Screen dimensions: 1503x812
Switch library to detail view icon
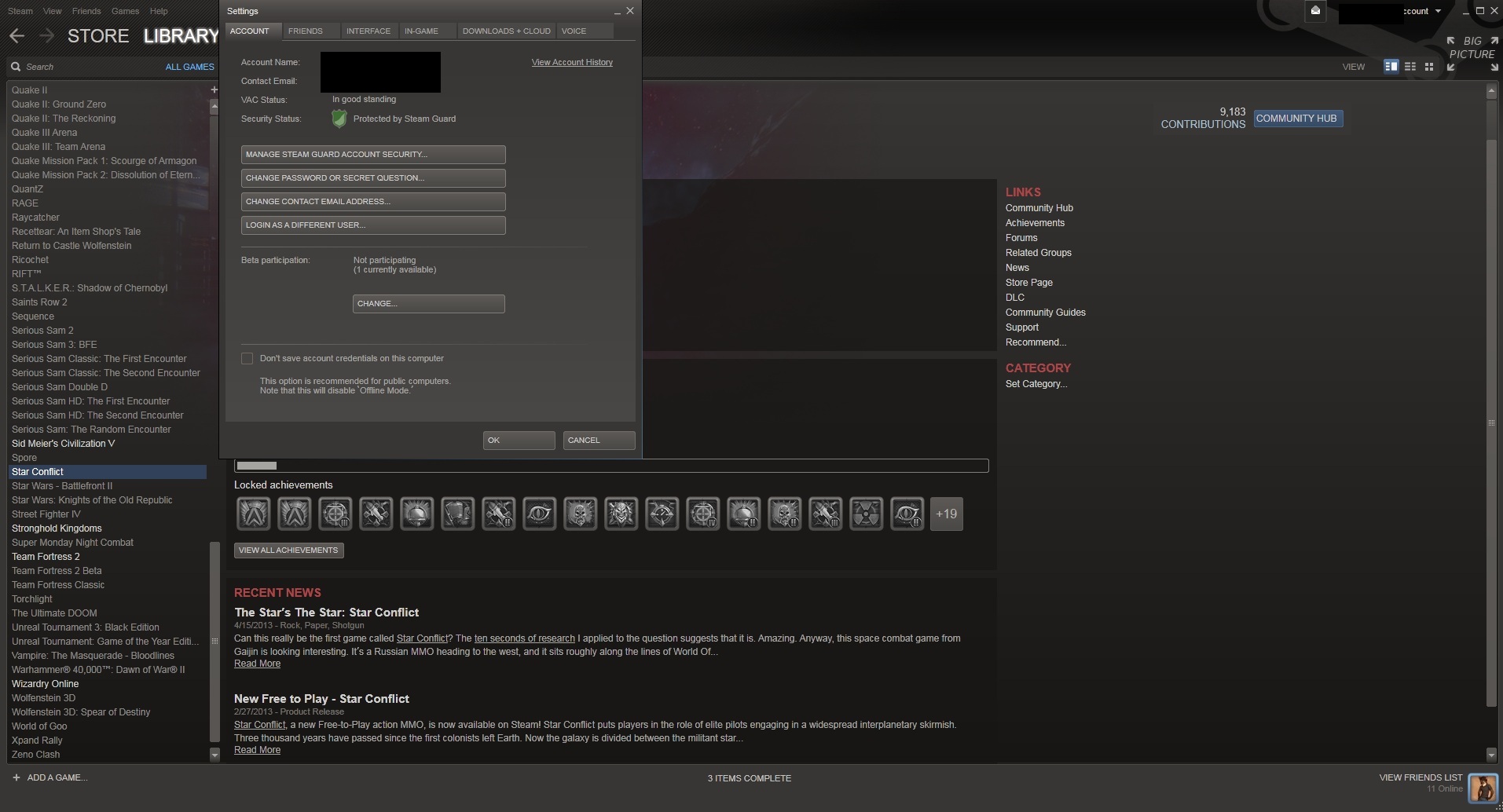1391,67
